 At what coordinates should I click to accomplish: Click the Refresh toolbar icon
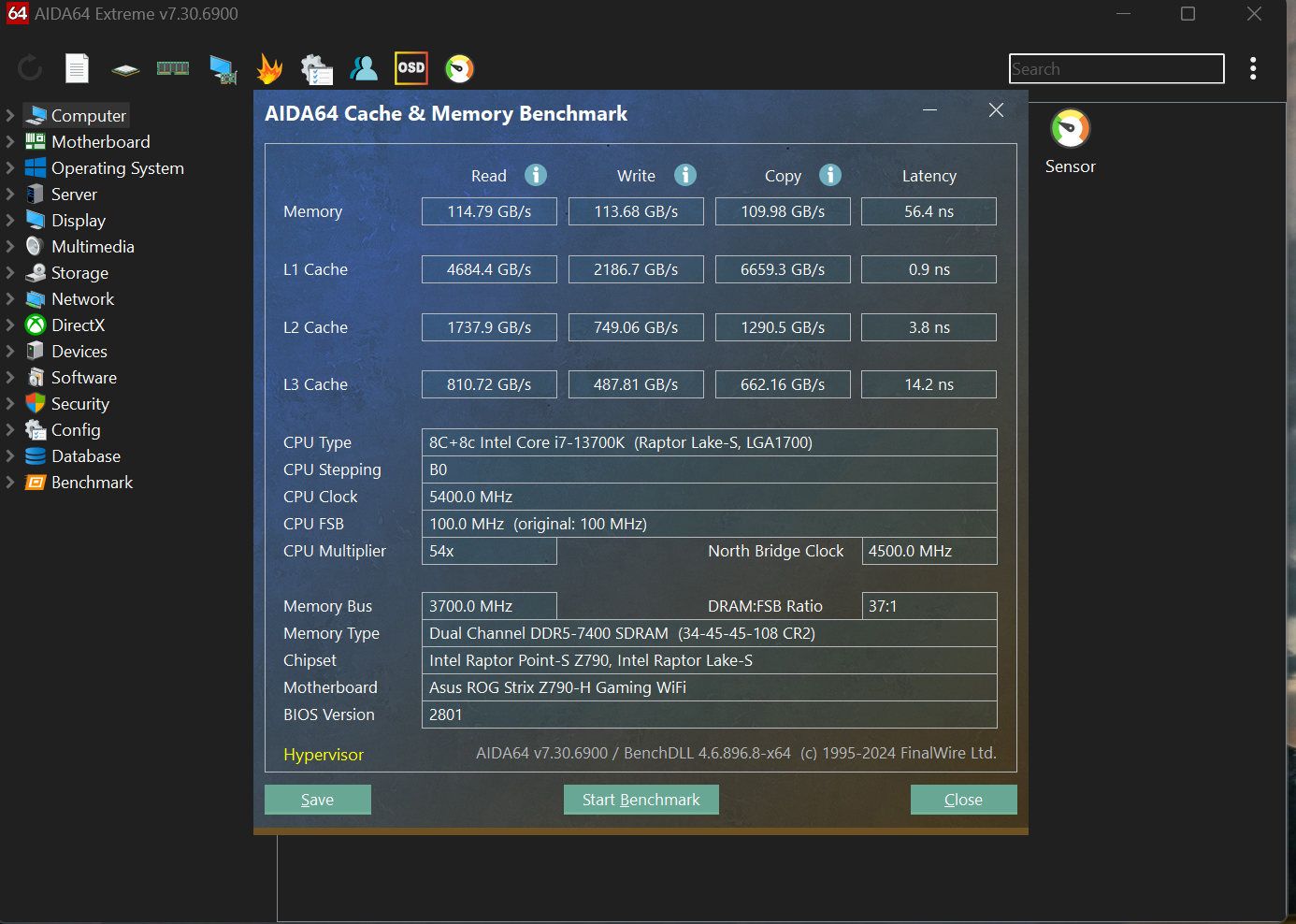[x=30, y=68]
